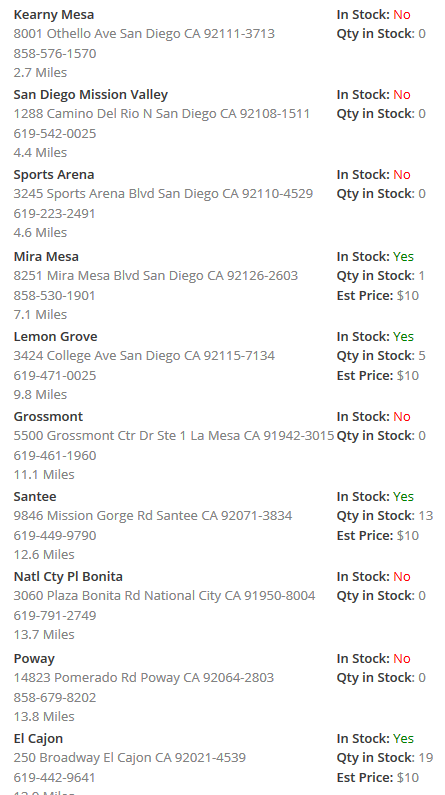Click the Kearny Mesa store name

[54, 15]
